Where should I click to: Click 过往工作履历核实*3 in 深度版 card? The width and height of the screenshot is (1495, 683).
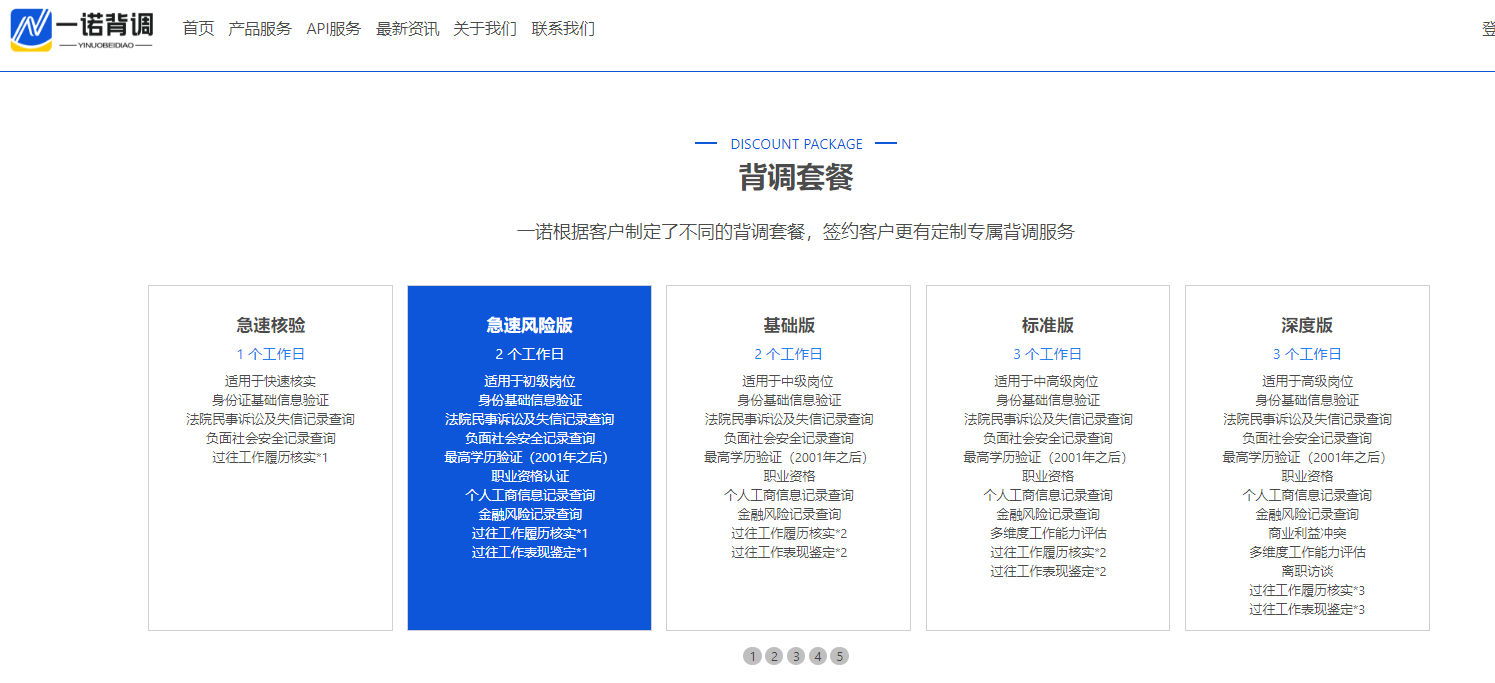(x=1307, y=590)
